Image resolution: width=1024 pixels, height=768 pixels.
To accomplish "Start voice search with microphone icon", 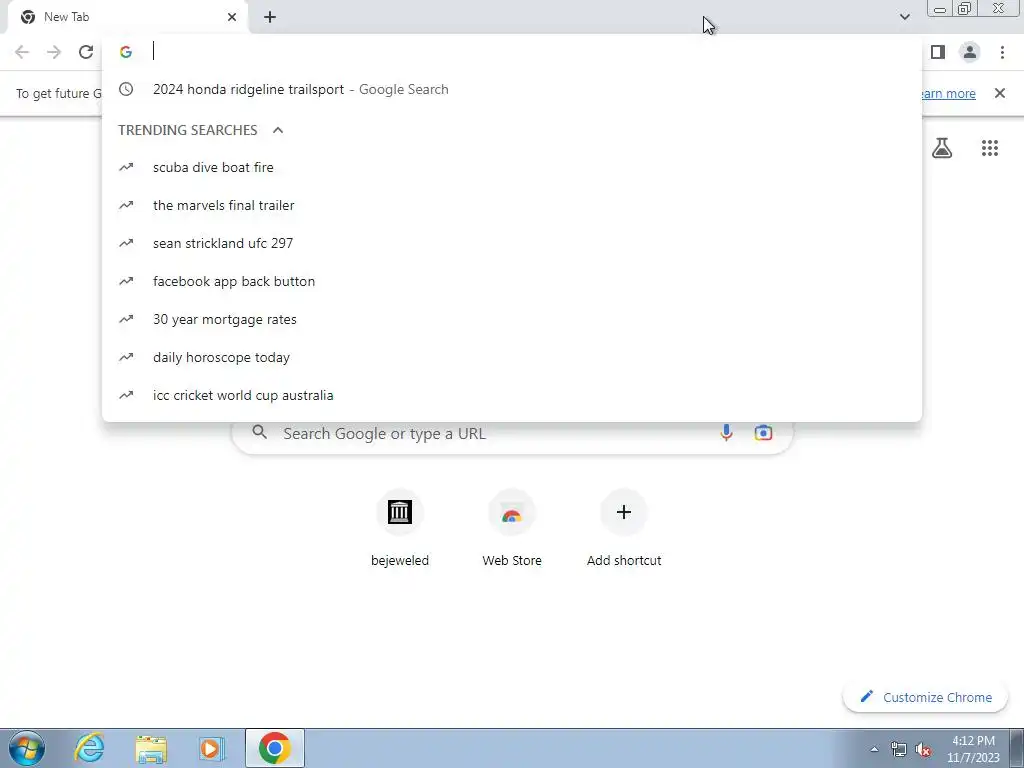I will pos(726,432).
